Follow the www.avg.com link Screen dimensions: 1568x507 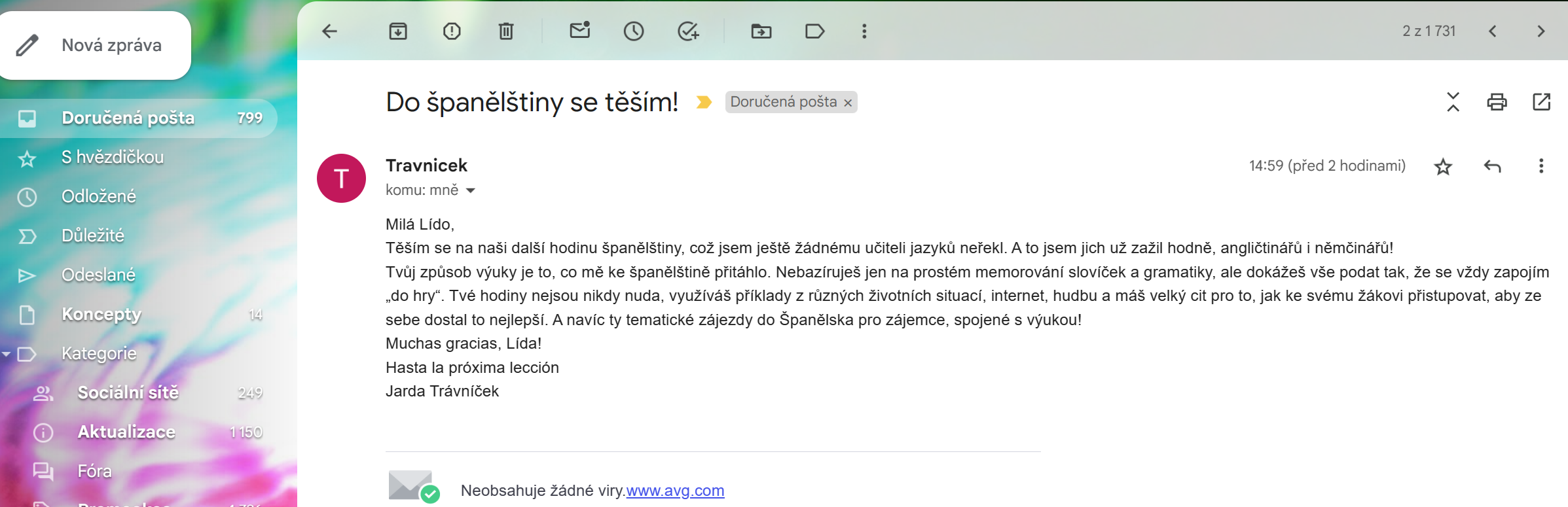coord(675,491)
